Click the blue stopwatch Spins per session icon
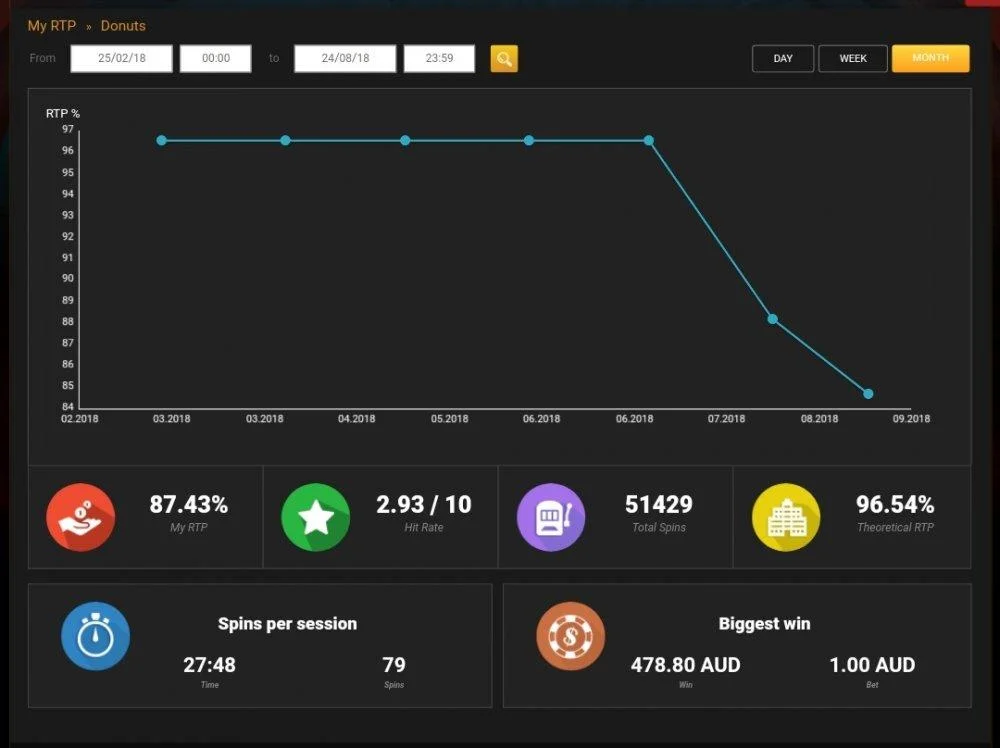 click(x=96, y=636)
